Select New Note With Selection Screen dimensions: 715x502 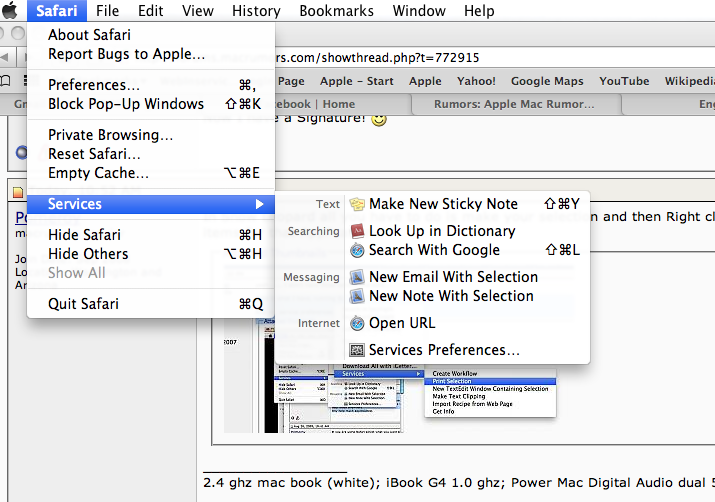467,296
